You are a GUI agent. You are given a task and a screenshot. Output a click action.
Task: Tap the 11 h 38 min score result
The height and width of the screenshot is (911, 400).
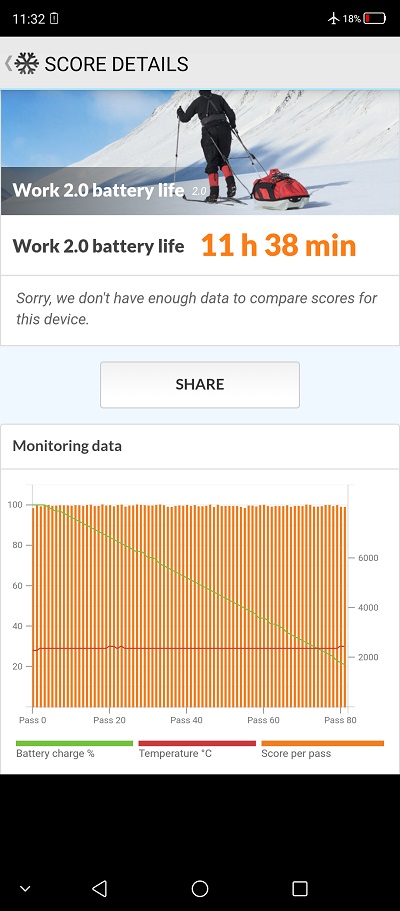(278, 246)
